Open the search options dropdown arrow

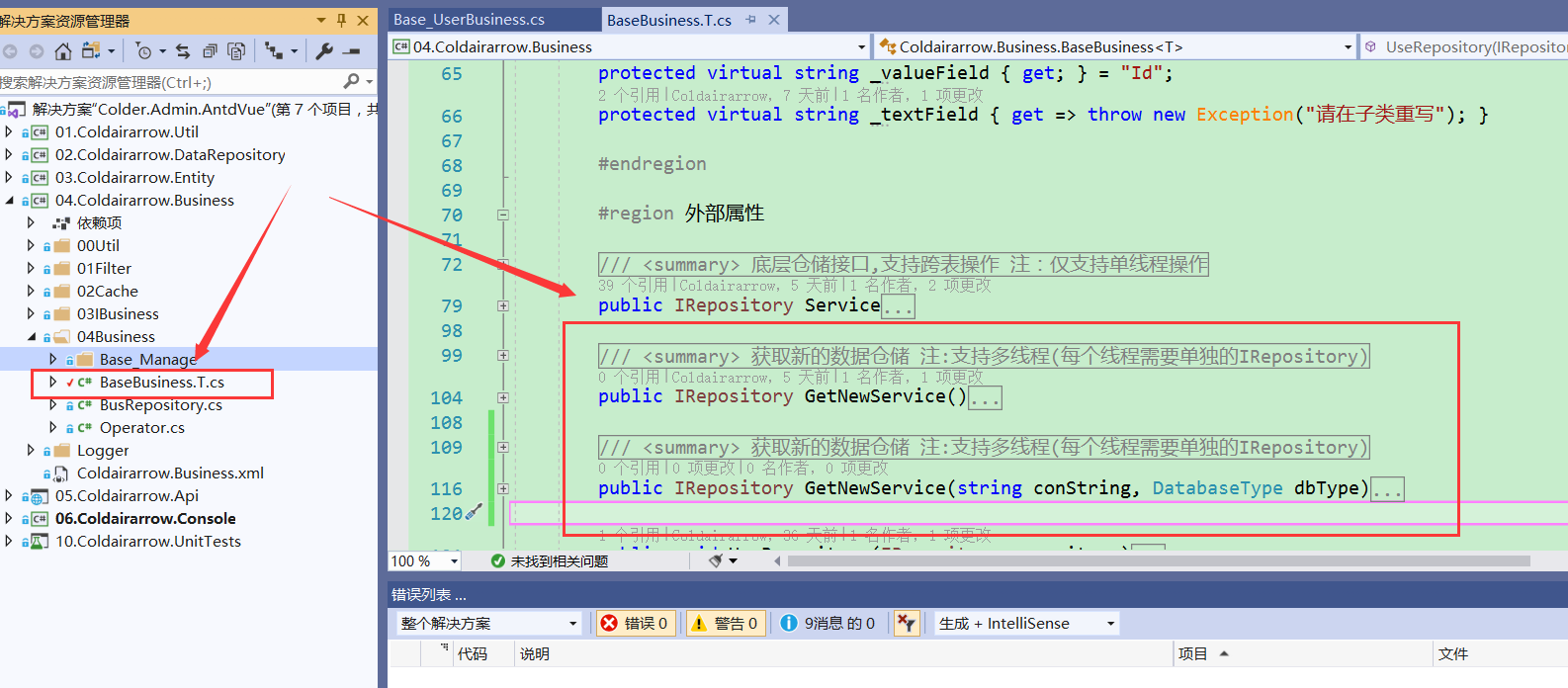point(369,82)
